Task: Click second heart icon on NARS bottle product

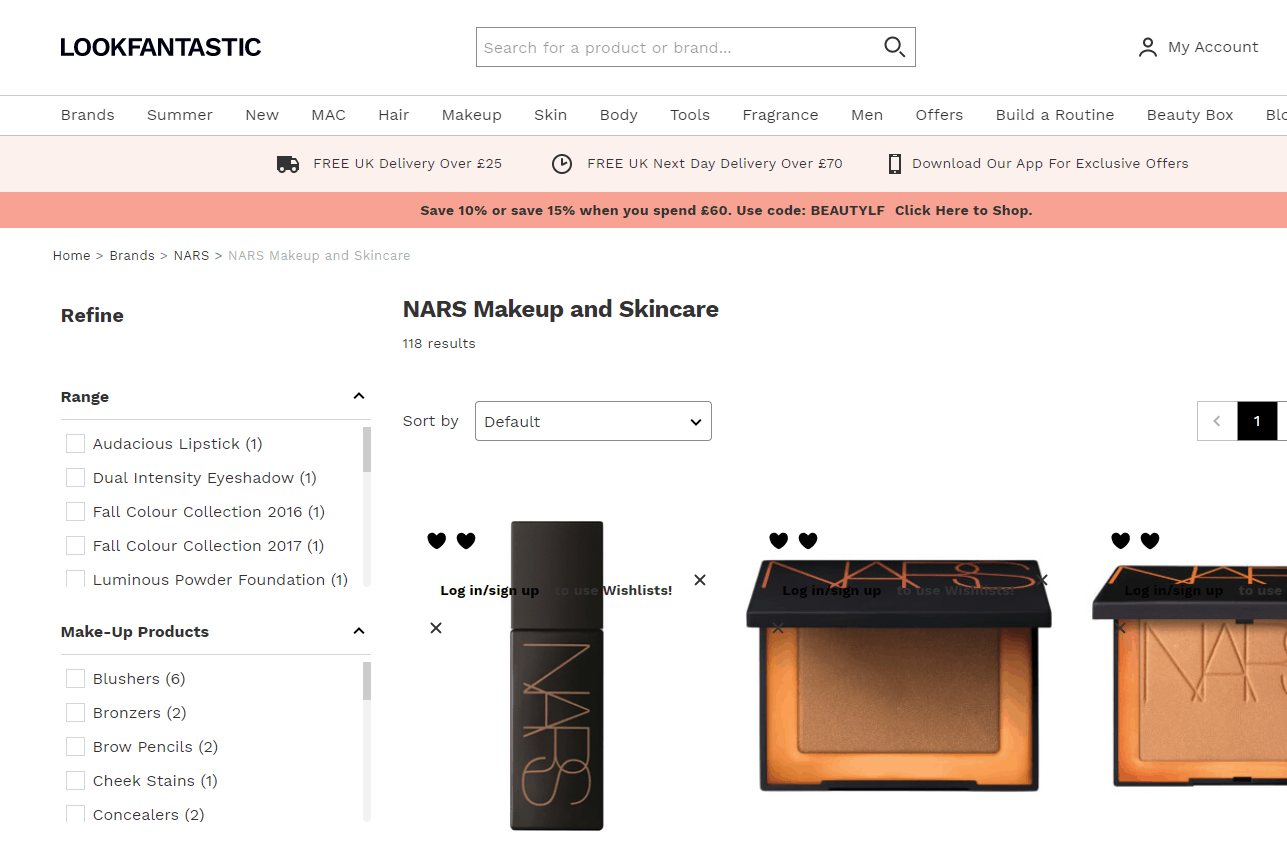Action: point(466,541)
